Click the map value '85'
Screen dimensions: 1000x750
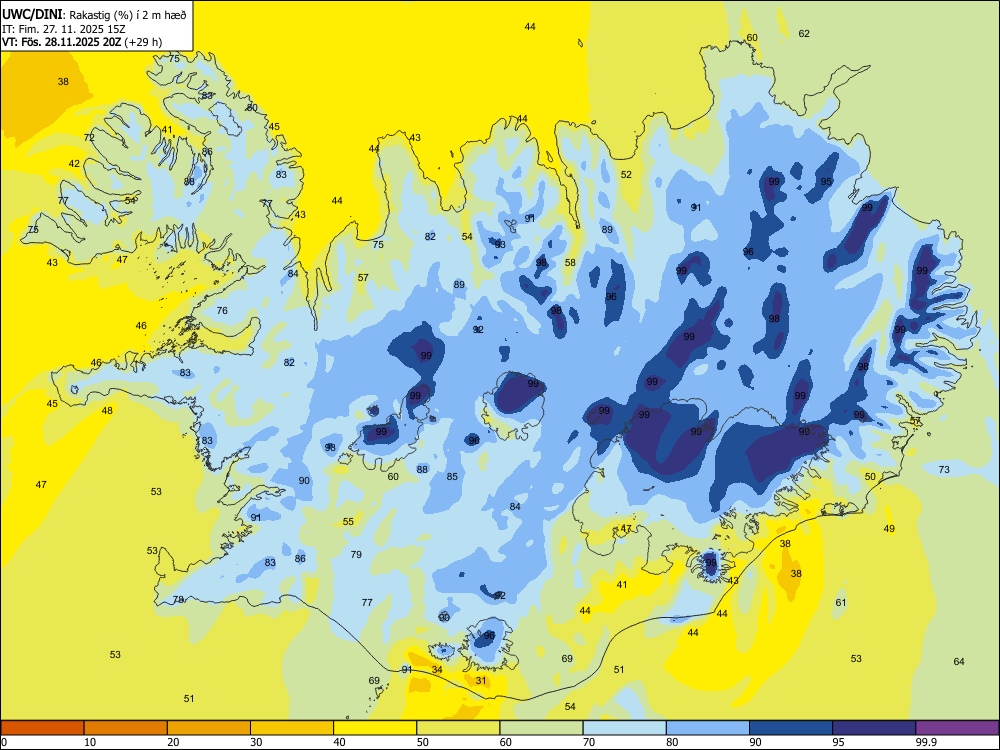point(452,476)
